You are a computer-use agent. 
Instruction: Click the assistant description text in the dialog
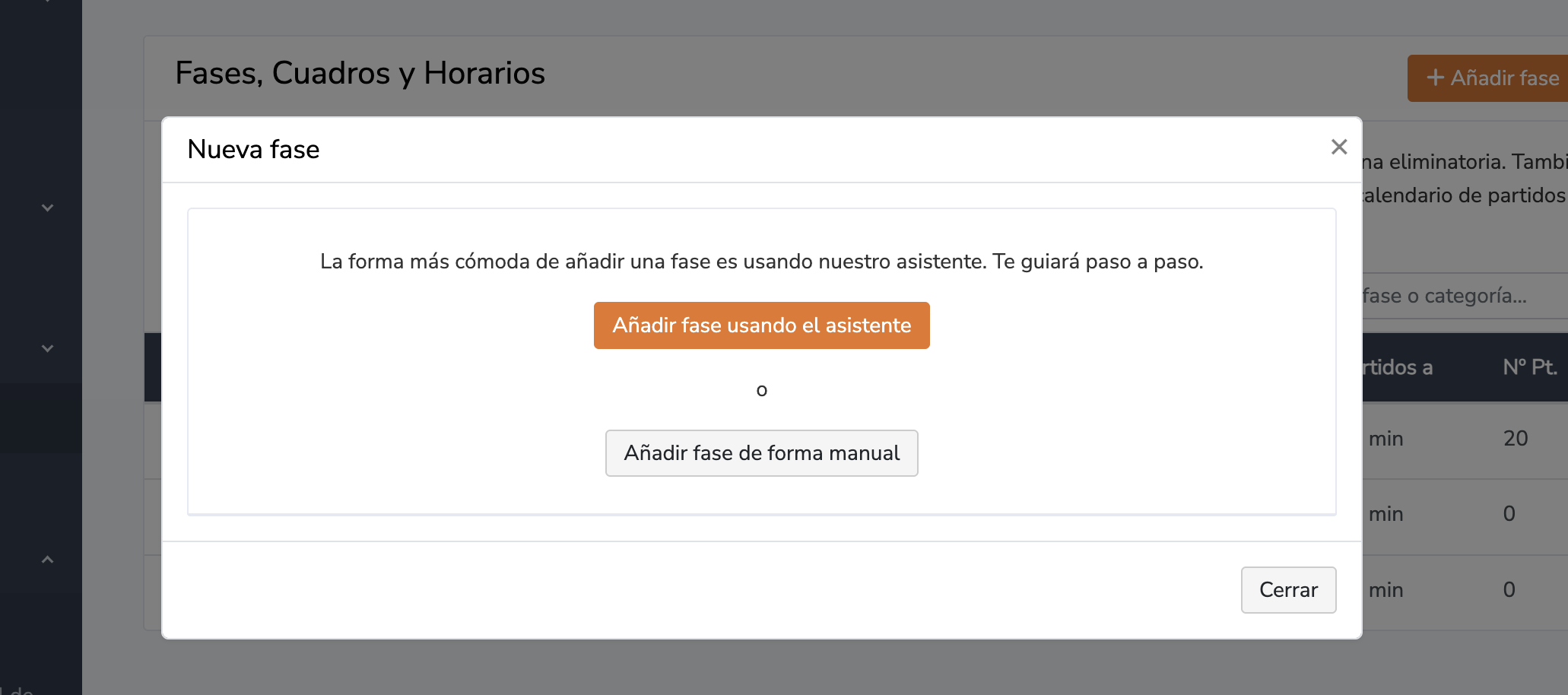pyautogui.click(x=761, y=262)
